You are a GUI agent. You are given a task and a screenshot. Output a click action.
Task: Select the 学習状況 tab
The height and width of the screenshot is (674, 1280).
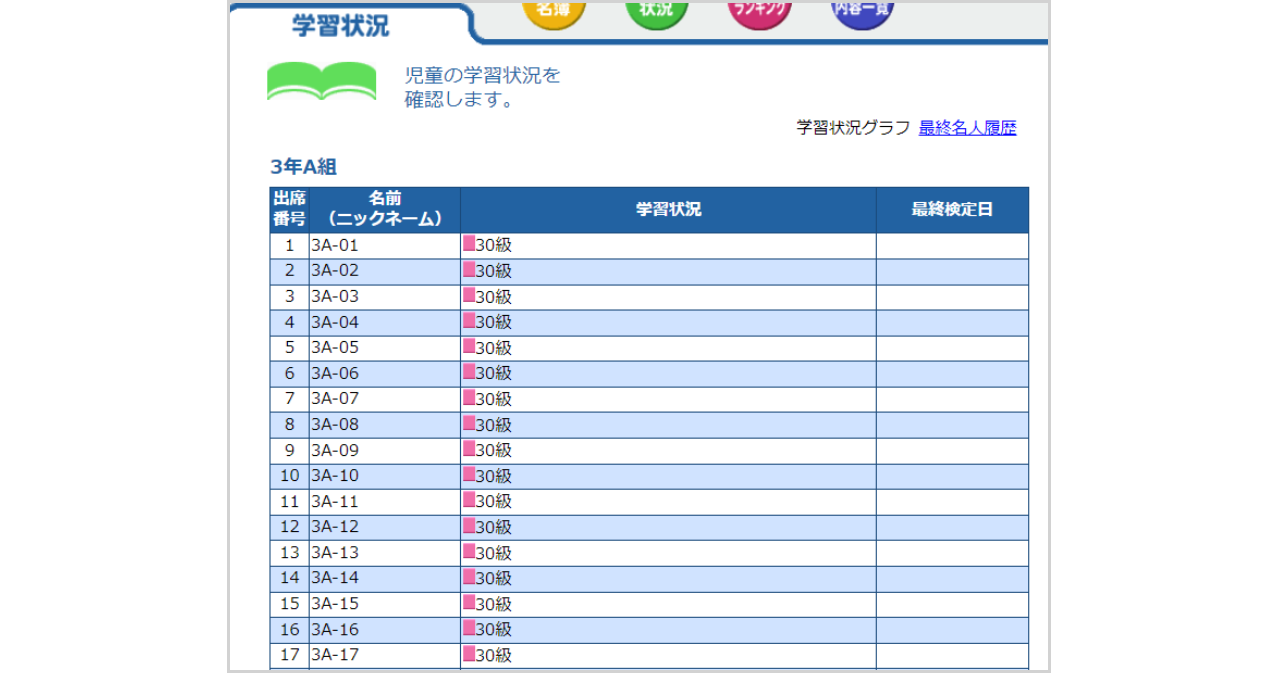point(341,26)
